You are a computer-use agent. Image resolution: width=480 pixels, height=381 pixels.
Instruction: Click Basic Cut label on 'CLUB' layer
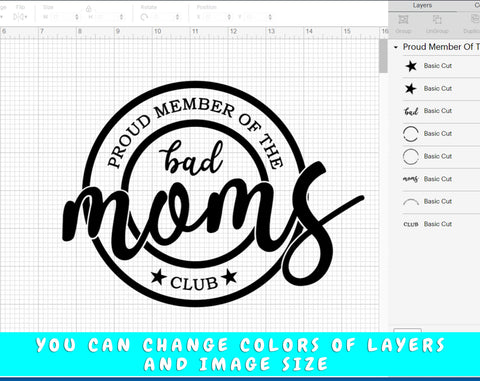pyautogui.click(x=438, y=224)
